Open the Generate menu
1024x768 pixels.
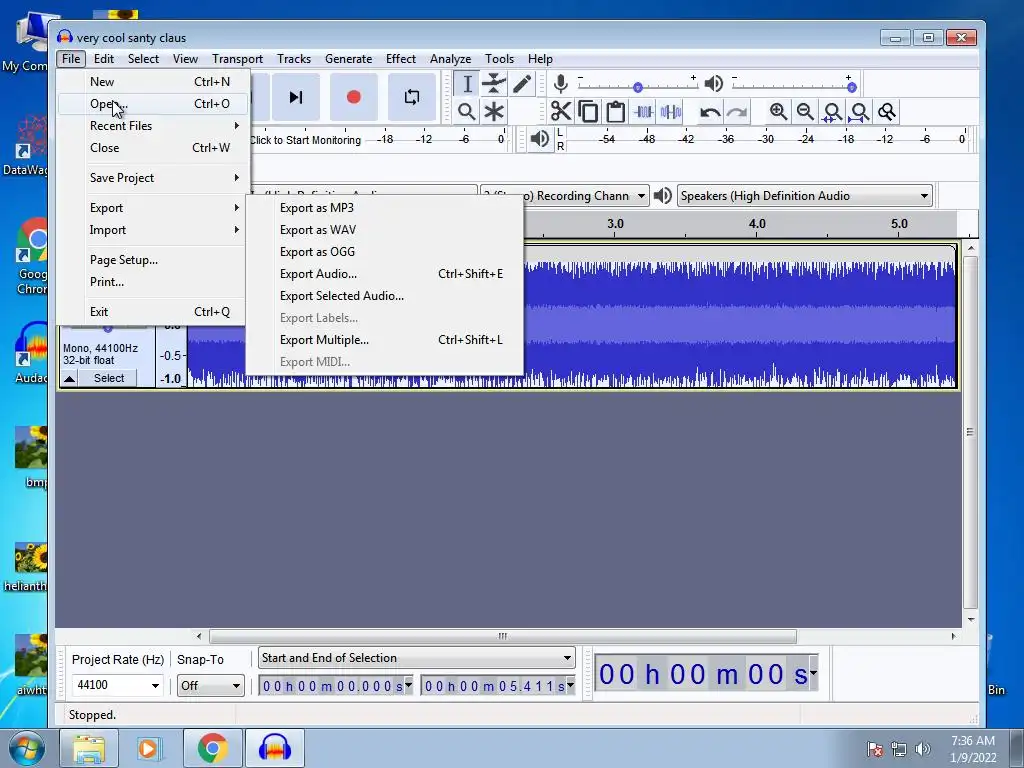(348, 59)
